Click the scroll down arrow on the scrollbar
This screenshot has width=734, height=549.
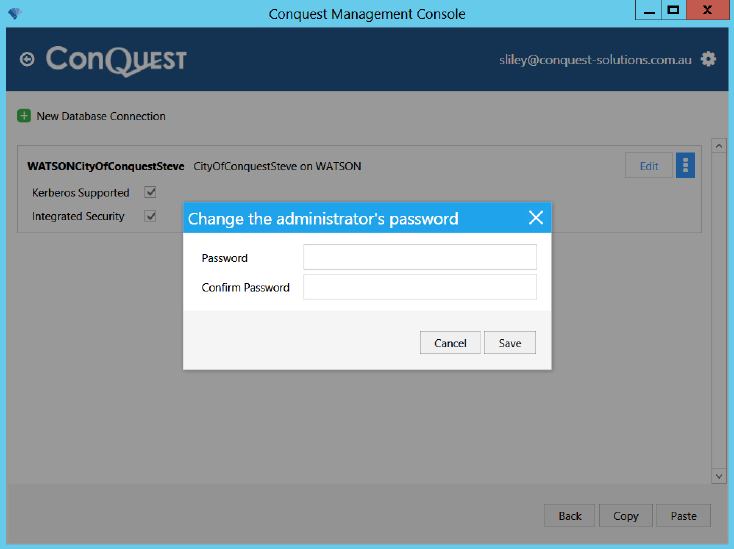[719, 476]
